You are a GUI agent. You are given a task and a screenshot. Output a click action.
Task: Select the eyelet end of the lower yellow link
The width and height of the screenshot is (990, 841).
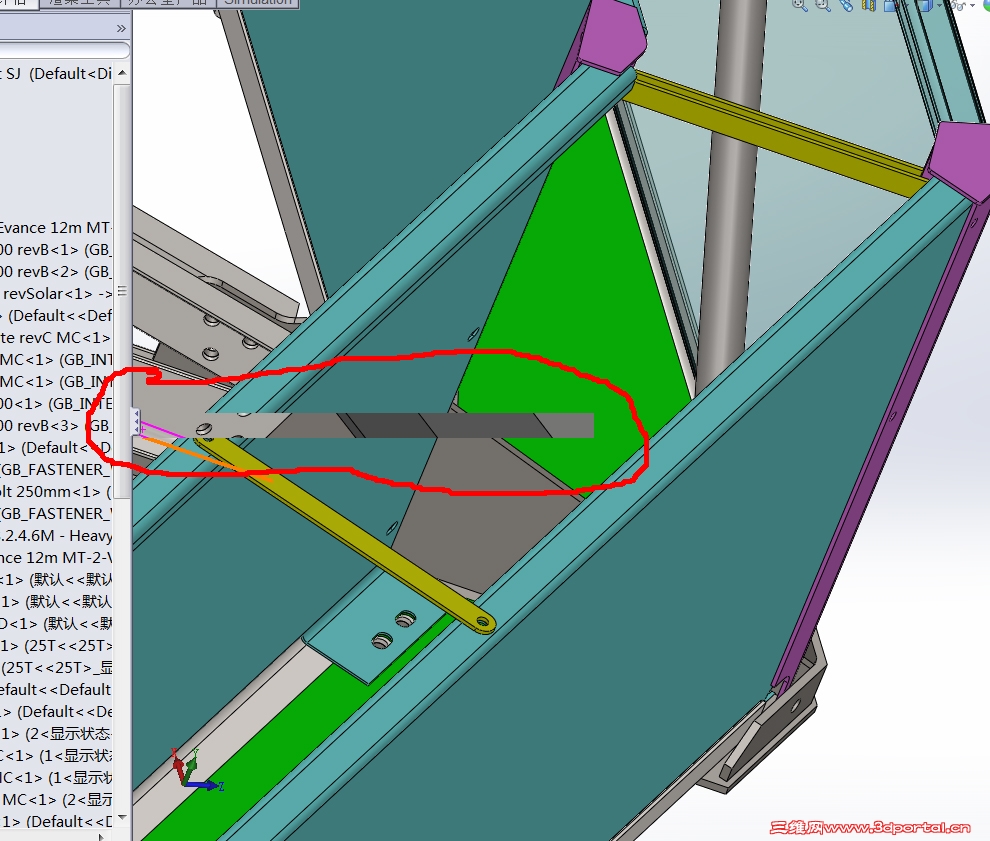(482, 622)
